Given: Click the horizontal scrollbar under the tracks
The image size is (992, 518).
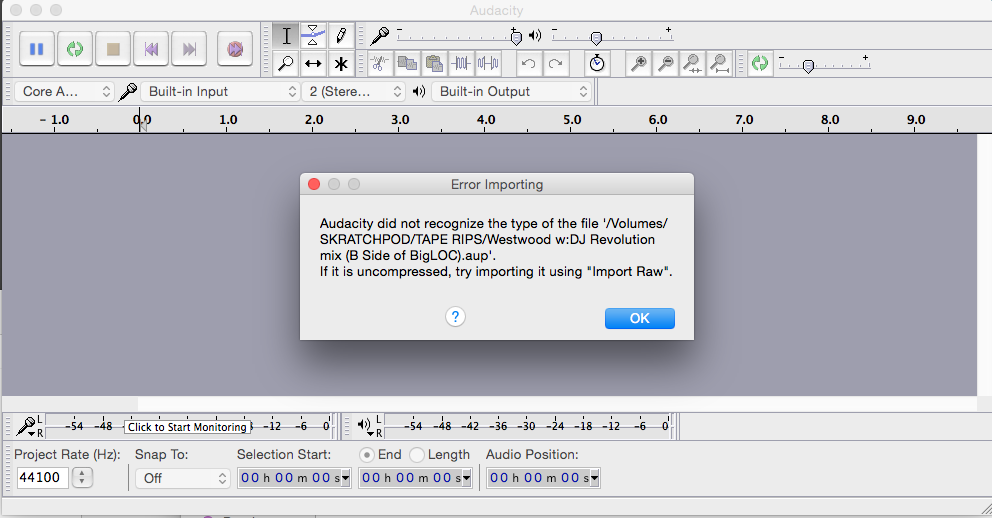Looking at the screenshot, I should click(490, 404).
